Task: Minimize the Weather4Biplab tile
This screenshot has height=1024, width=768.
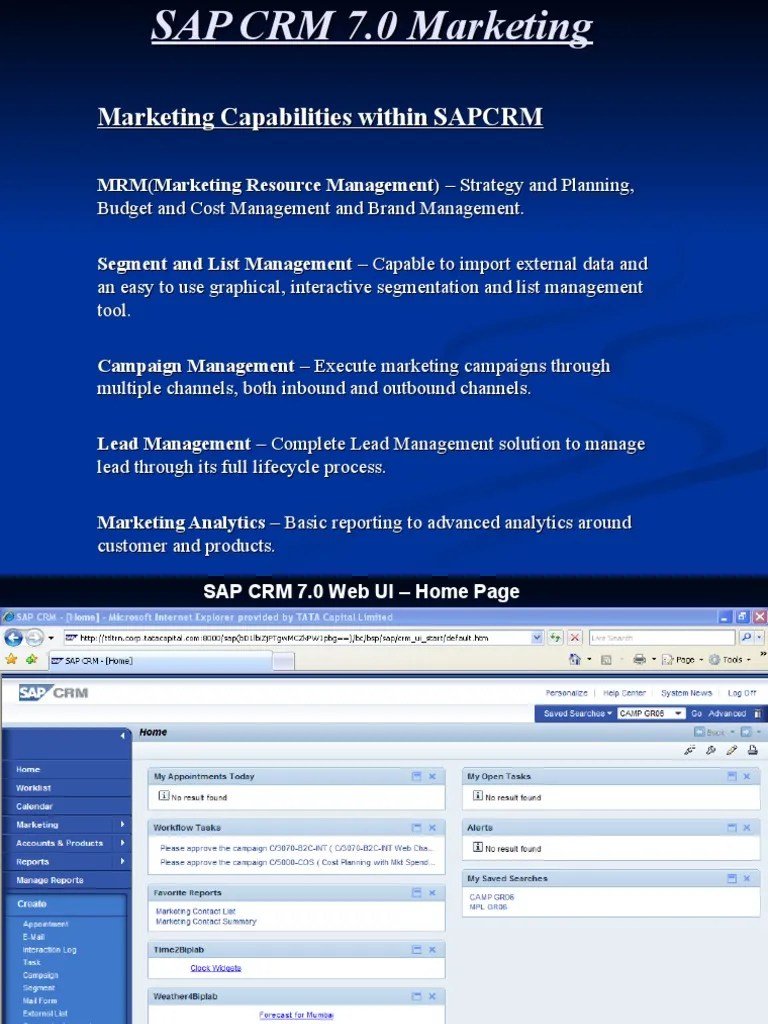Action: pyautogui.click(x=417, y=997)
